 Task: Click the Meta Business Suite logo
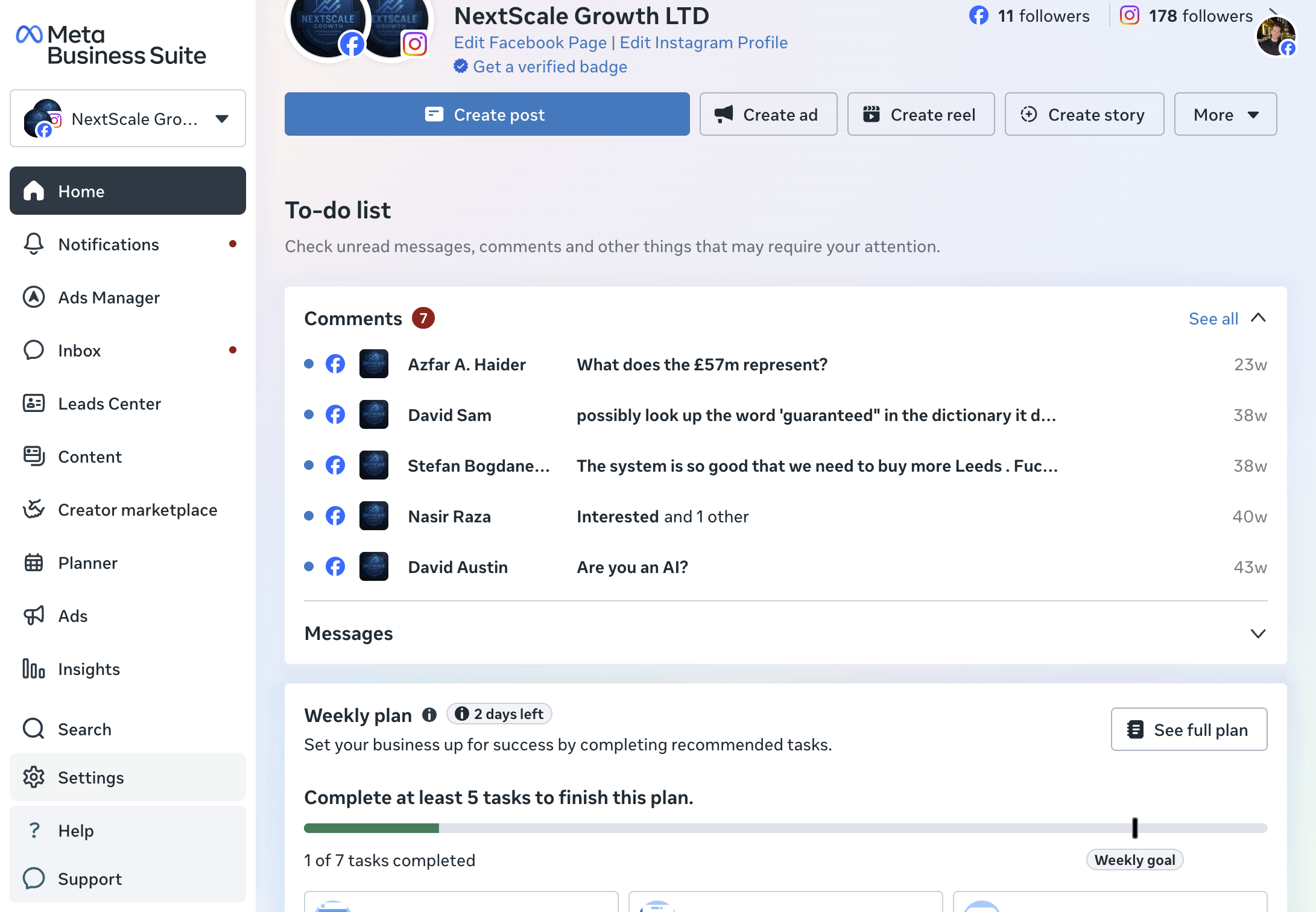pyautogui.click(x=111, y=45)
